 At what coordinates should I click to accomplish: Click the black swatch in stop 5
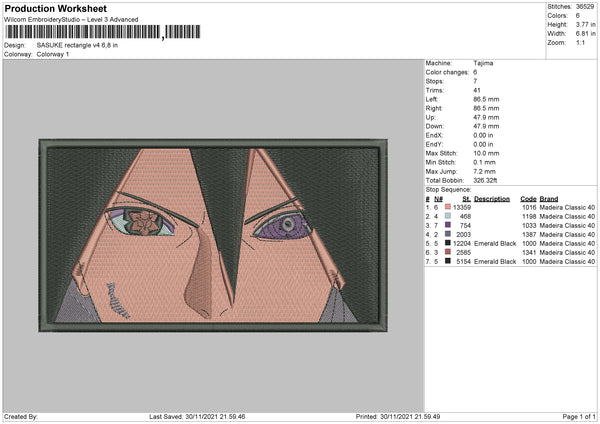click(x=448, y=243)
